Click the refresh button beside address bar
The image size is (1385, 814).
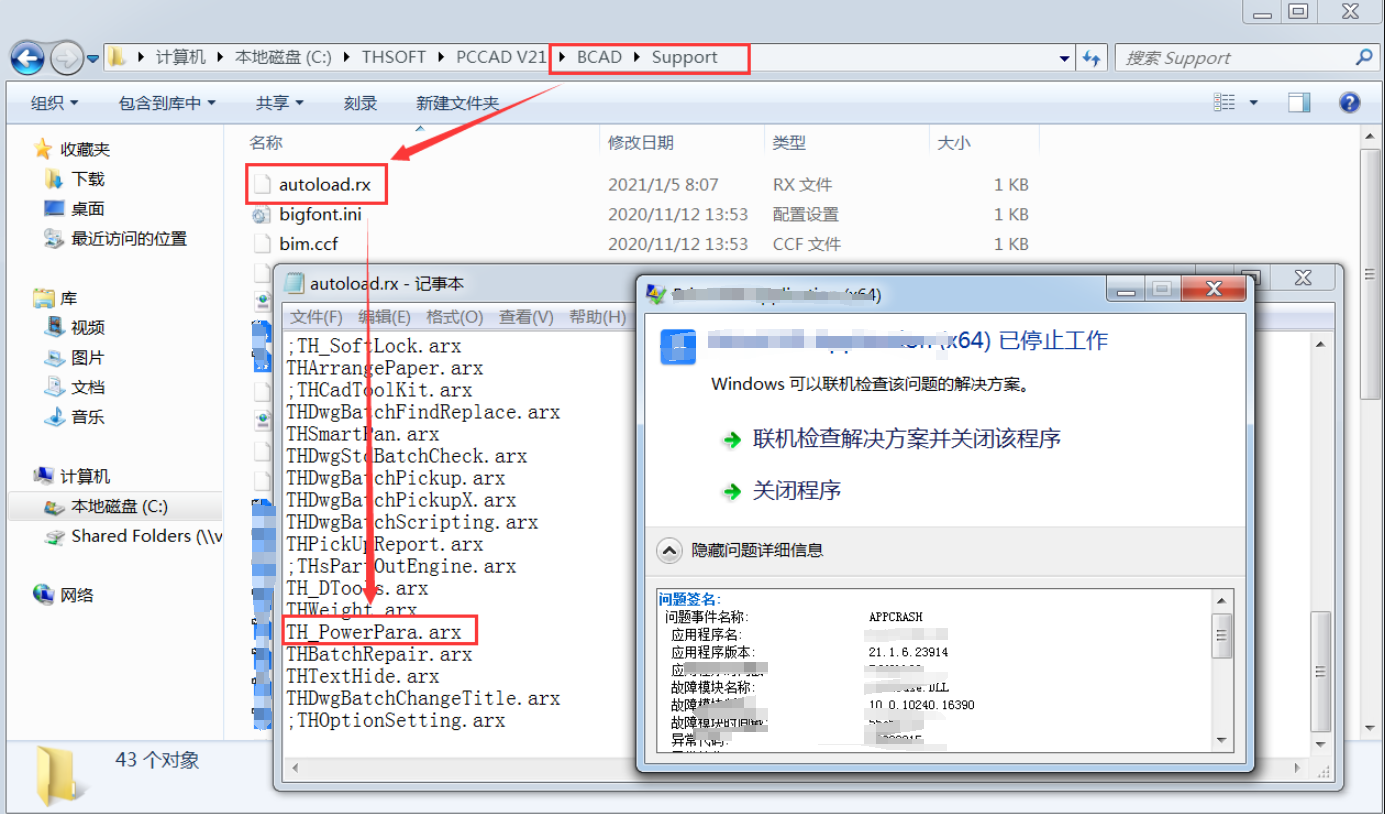tap(1091, 58)
